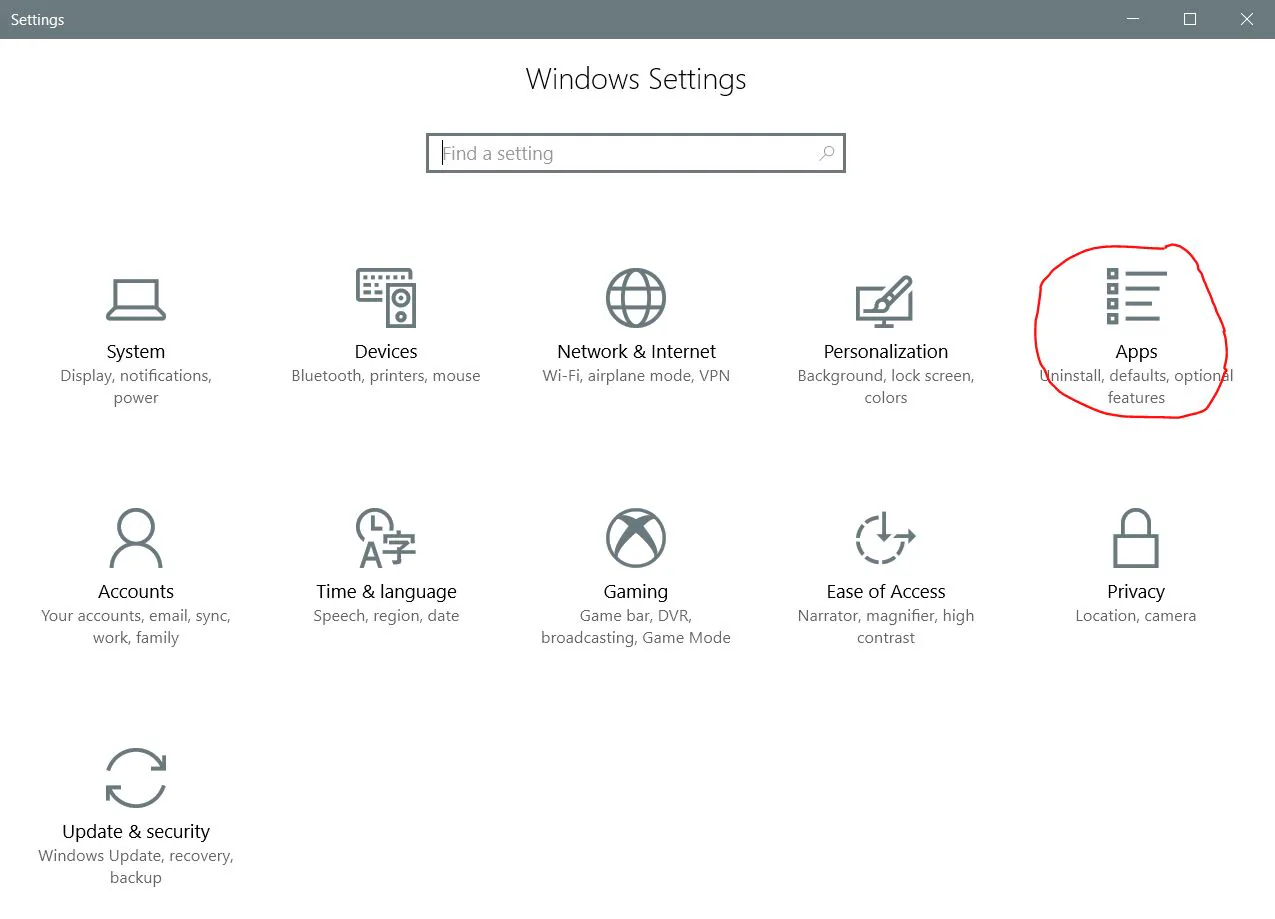
Task: Click 'Background, lock screen, colors' description
Action: coord(886,387)
